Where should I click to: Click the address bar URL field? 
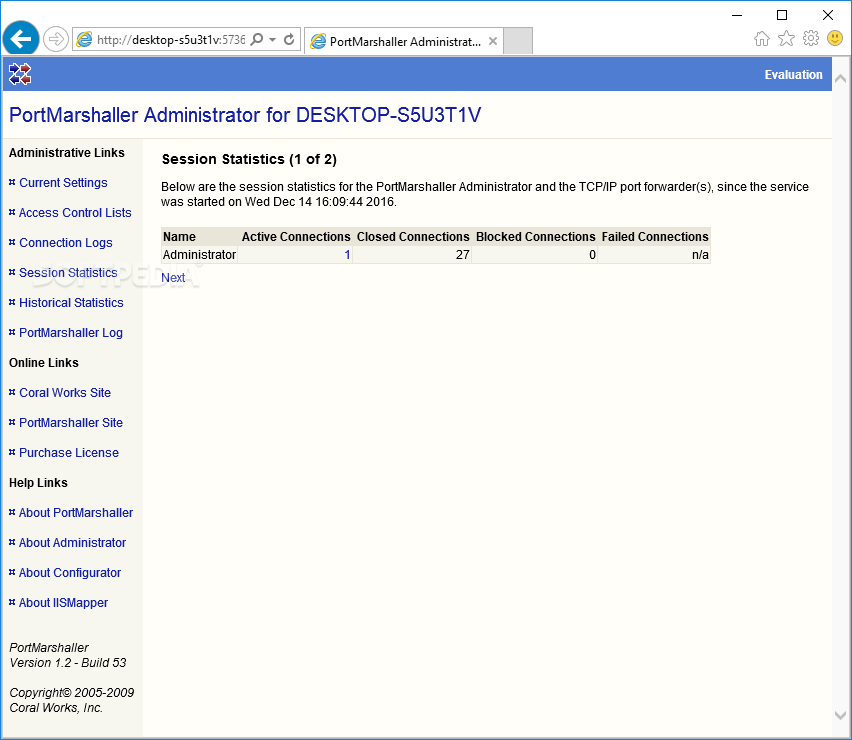pos(171,40)
